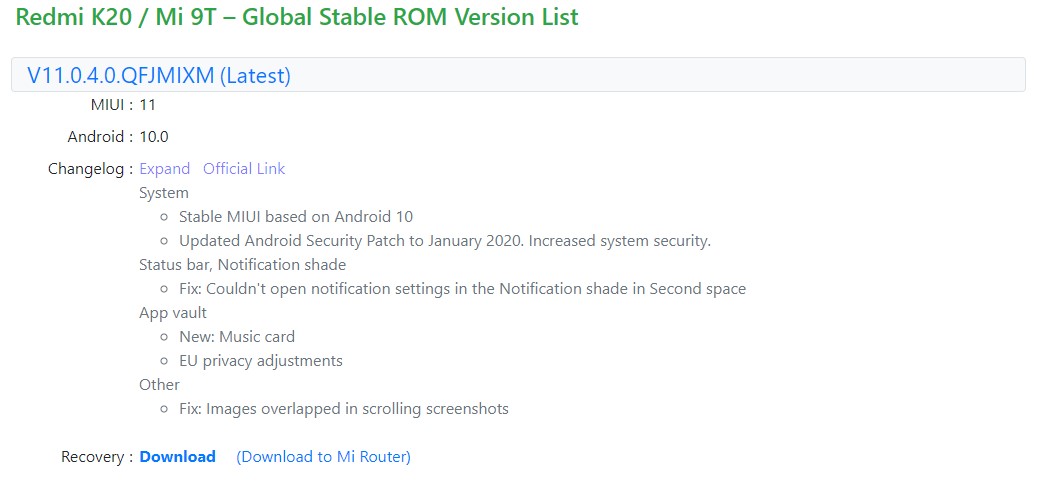Click the Android version value 10.0

click(154, 137)
